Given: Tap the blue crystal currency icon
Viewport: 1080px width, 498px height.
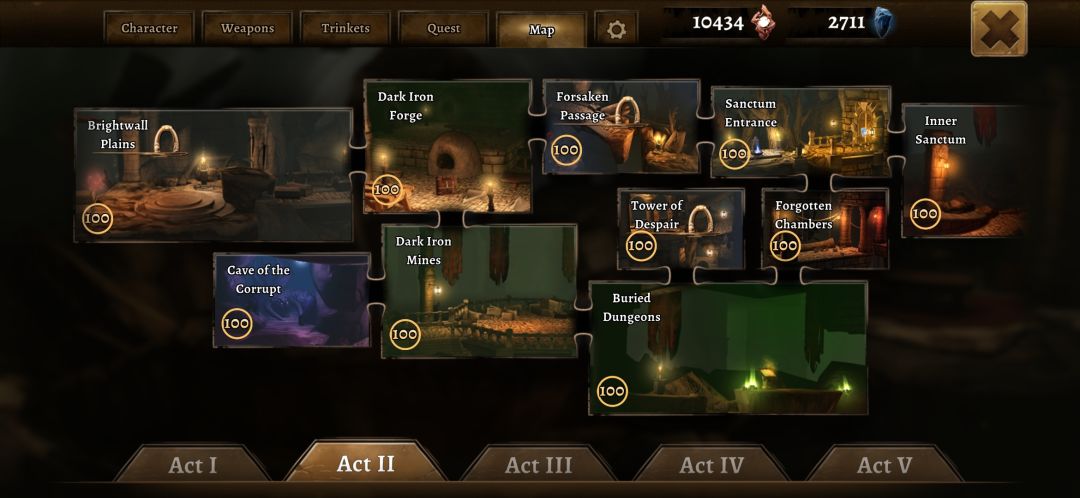Looking at the screenshot, I should [882, 23].
